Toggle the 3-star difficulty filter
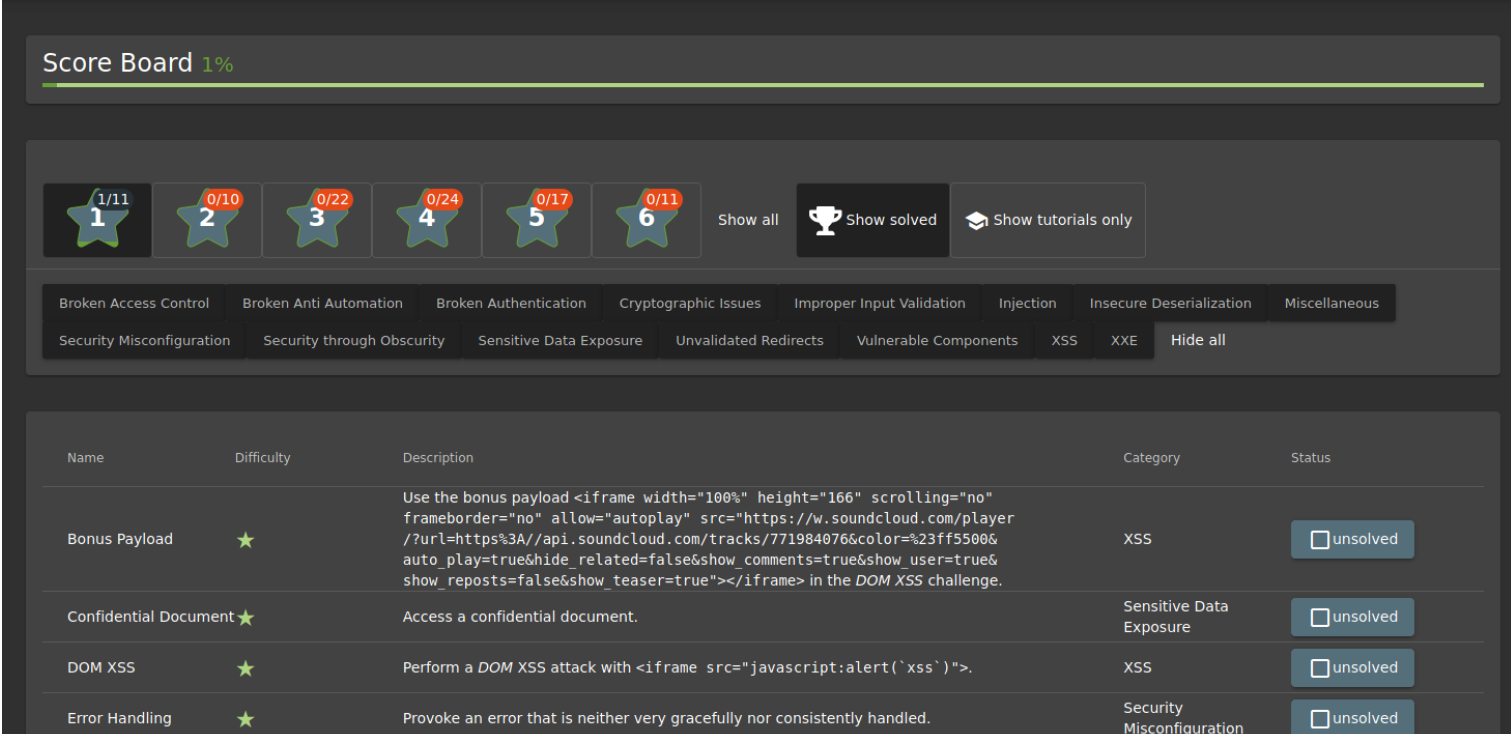 tap(317, 220)
